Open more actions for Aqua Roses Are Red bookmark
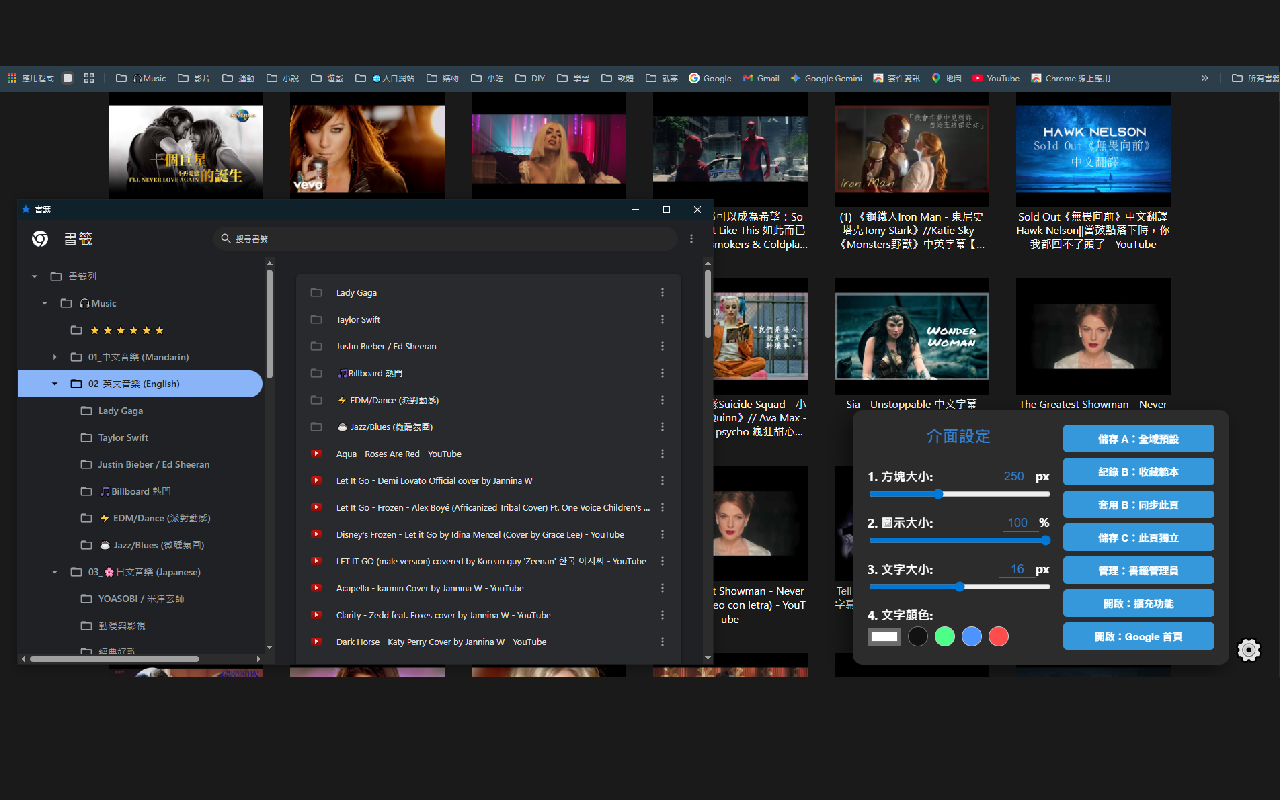Image resolution: width=1280 pixels, height=800 pixels. (662, 454)
